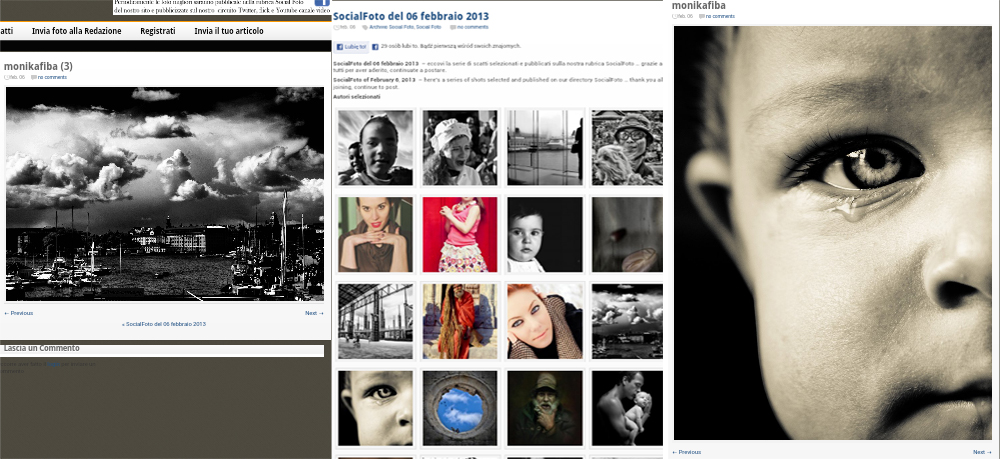Open the large black-and-white clouds harbor photo
Viewport: 1000px width, 459px height.
click(165, 194)
